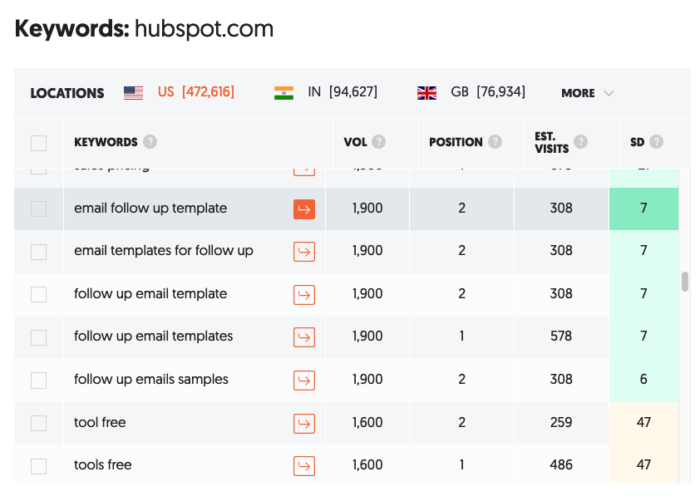This screenshot has width=700, height=496.
Task: Select the US location tab
Action: click(179, 92)
